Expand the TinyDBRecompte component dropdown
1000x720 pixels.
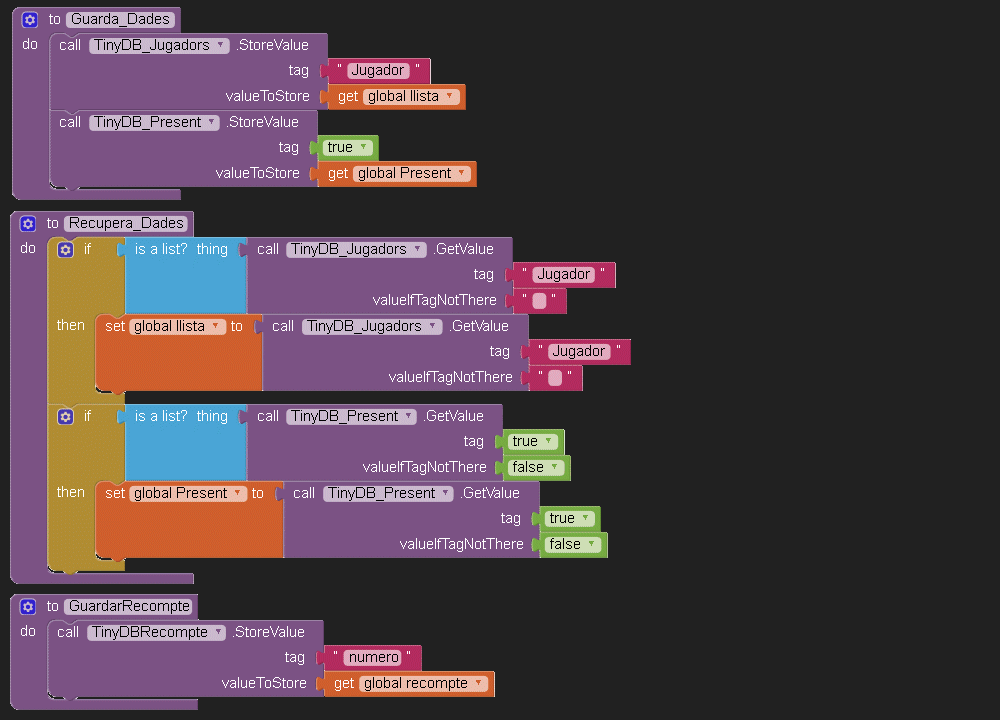click(218, 632)
